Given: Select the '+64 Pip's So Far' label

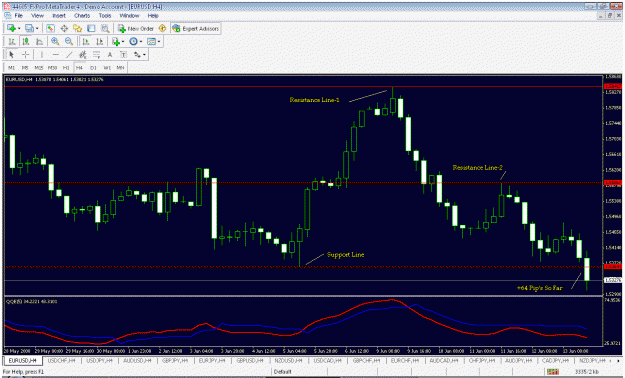Looking at the screenshot, I should tap(540, 287).
